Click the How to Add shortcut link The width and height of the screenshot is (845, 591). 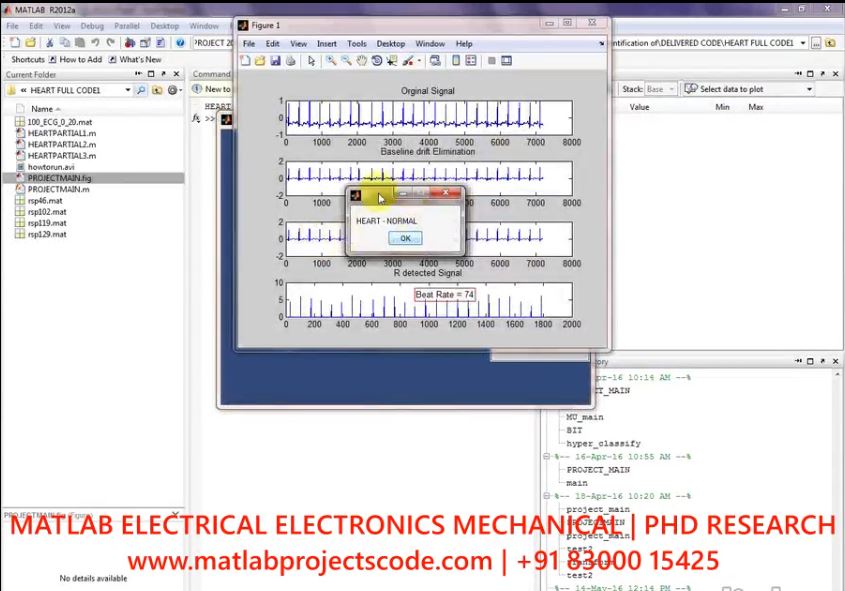pyautogui.click(x=80, y=59)
